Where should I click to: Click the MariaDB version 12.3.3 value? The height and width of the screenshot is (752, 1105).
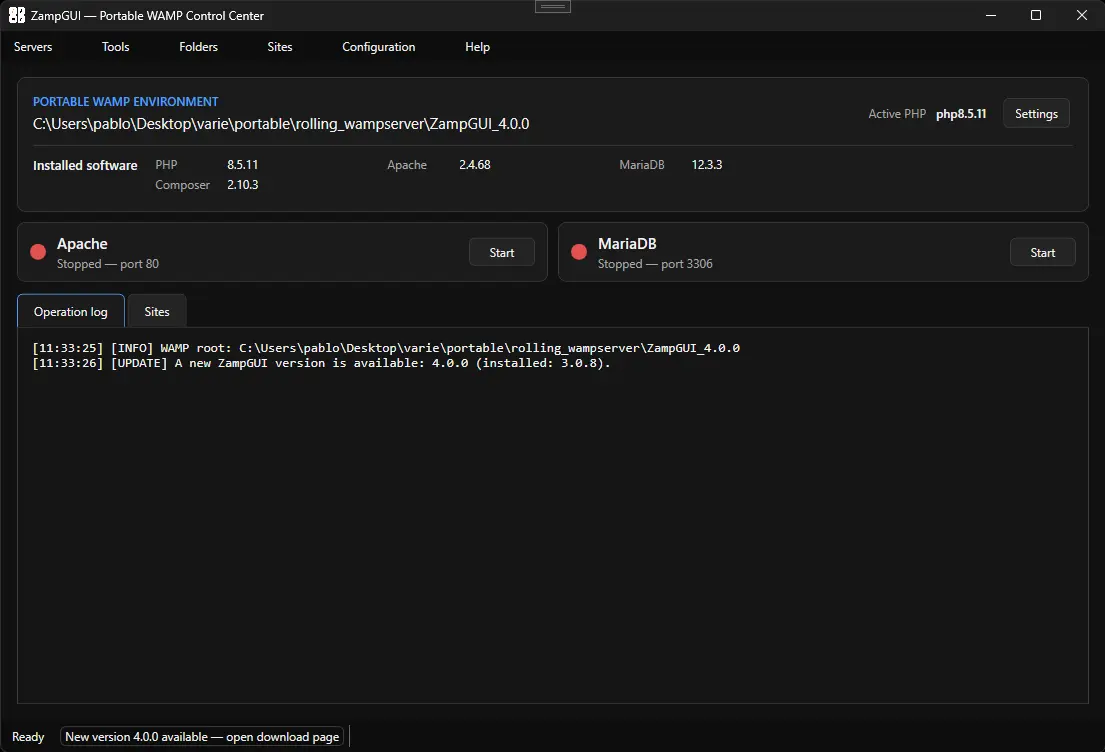click(x=706, y=164)
